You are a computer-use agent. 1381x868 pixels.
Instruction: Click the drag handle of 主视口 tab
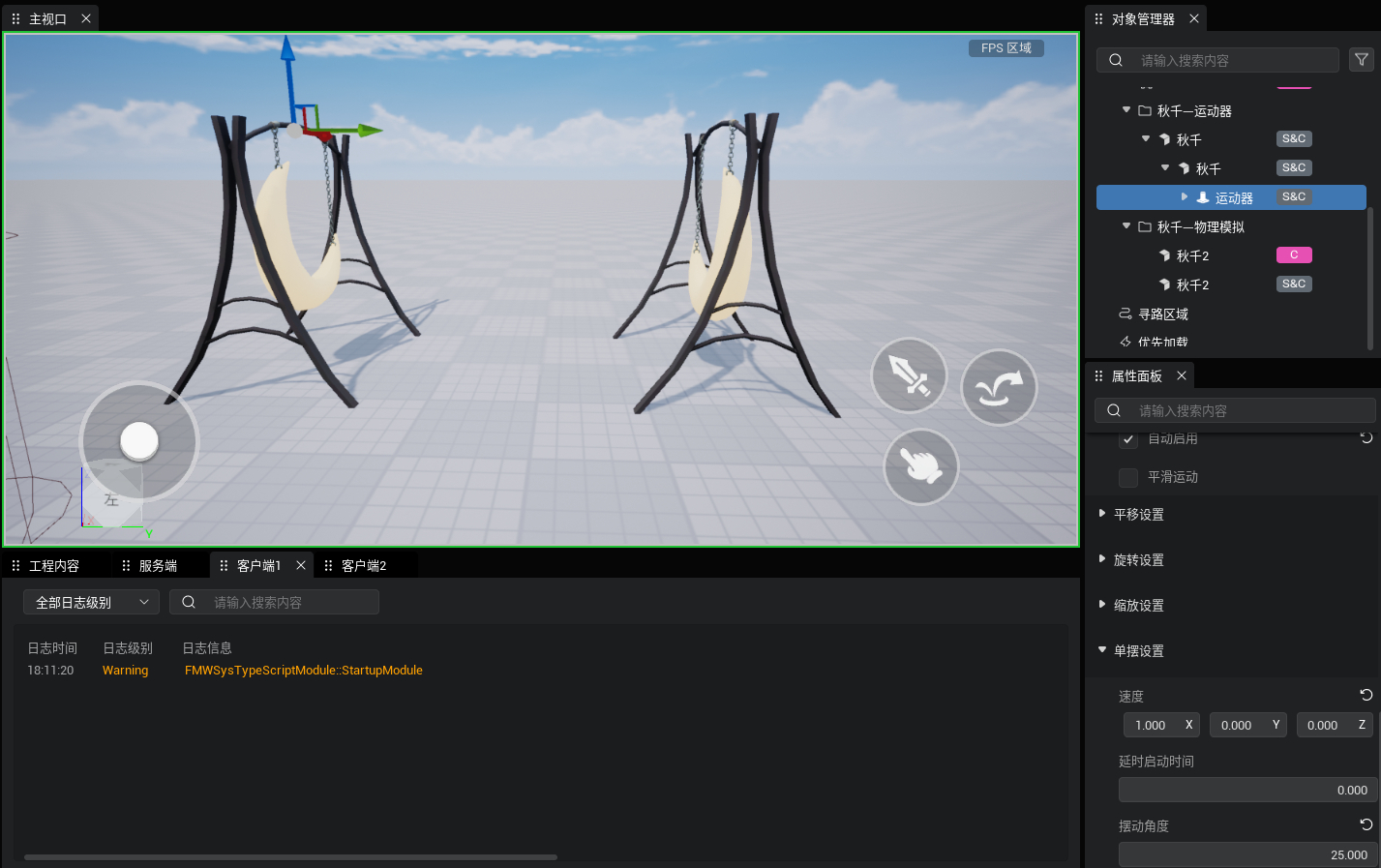coord(15,18)
